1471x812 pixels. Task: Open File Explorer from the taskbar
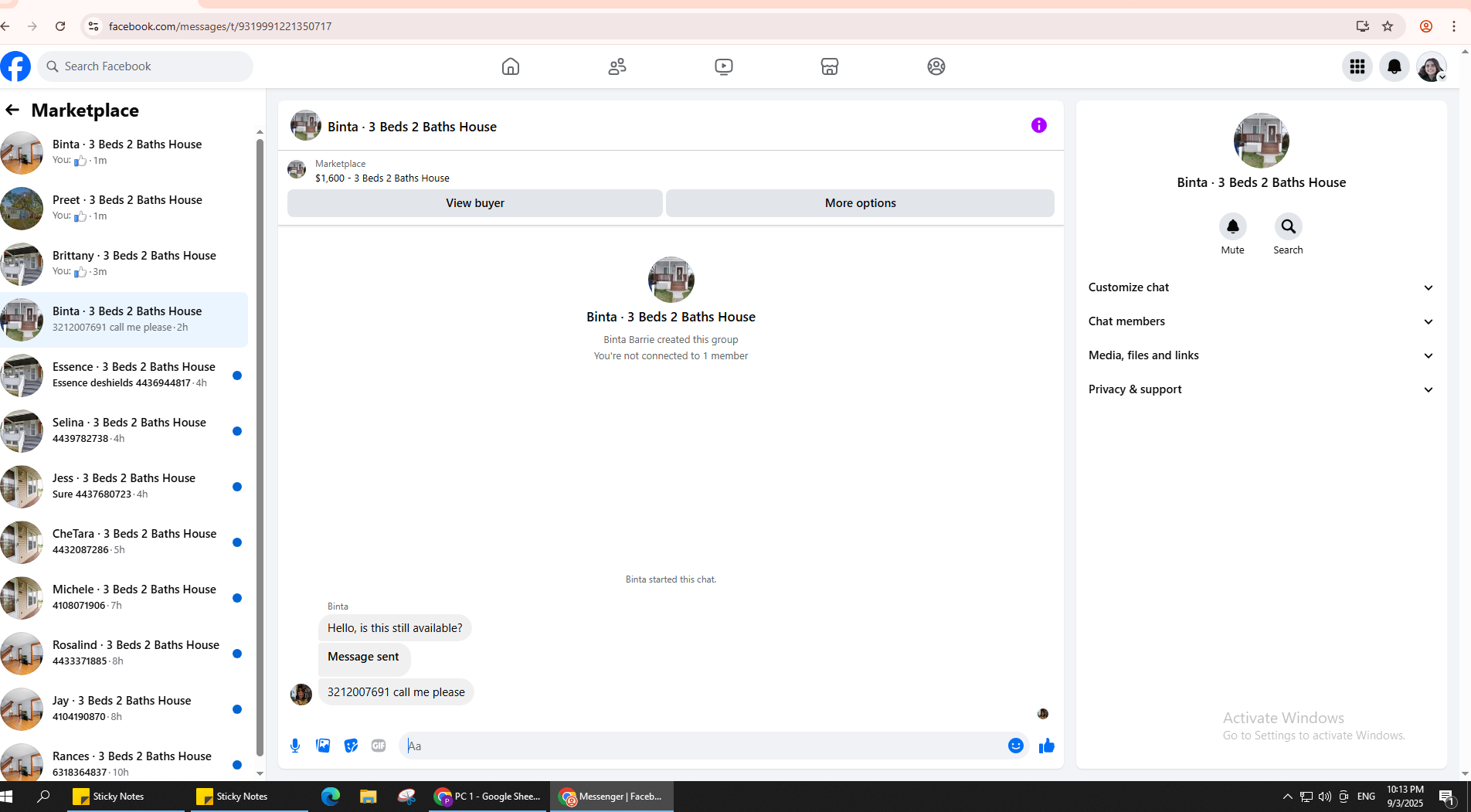369,797
